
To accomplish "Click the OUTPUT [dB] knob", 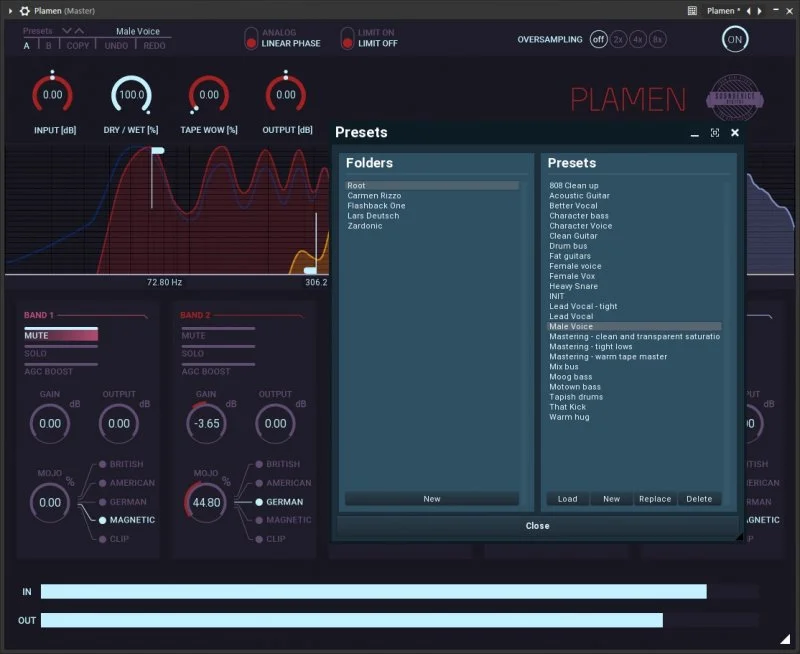I will click(x=286, y=94).
